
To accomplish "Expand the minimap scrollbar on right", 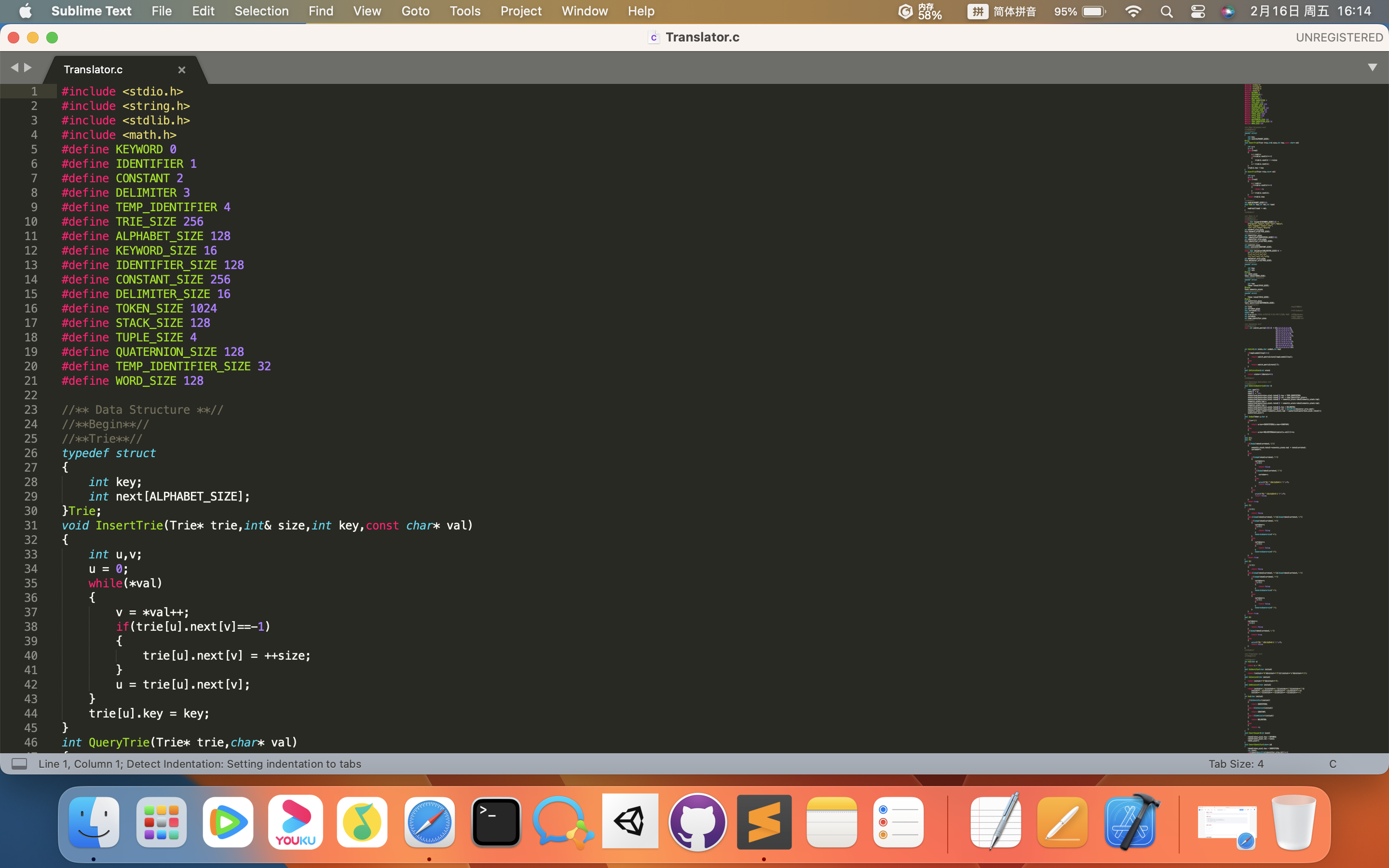I will pos(1372,68).
